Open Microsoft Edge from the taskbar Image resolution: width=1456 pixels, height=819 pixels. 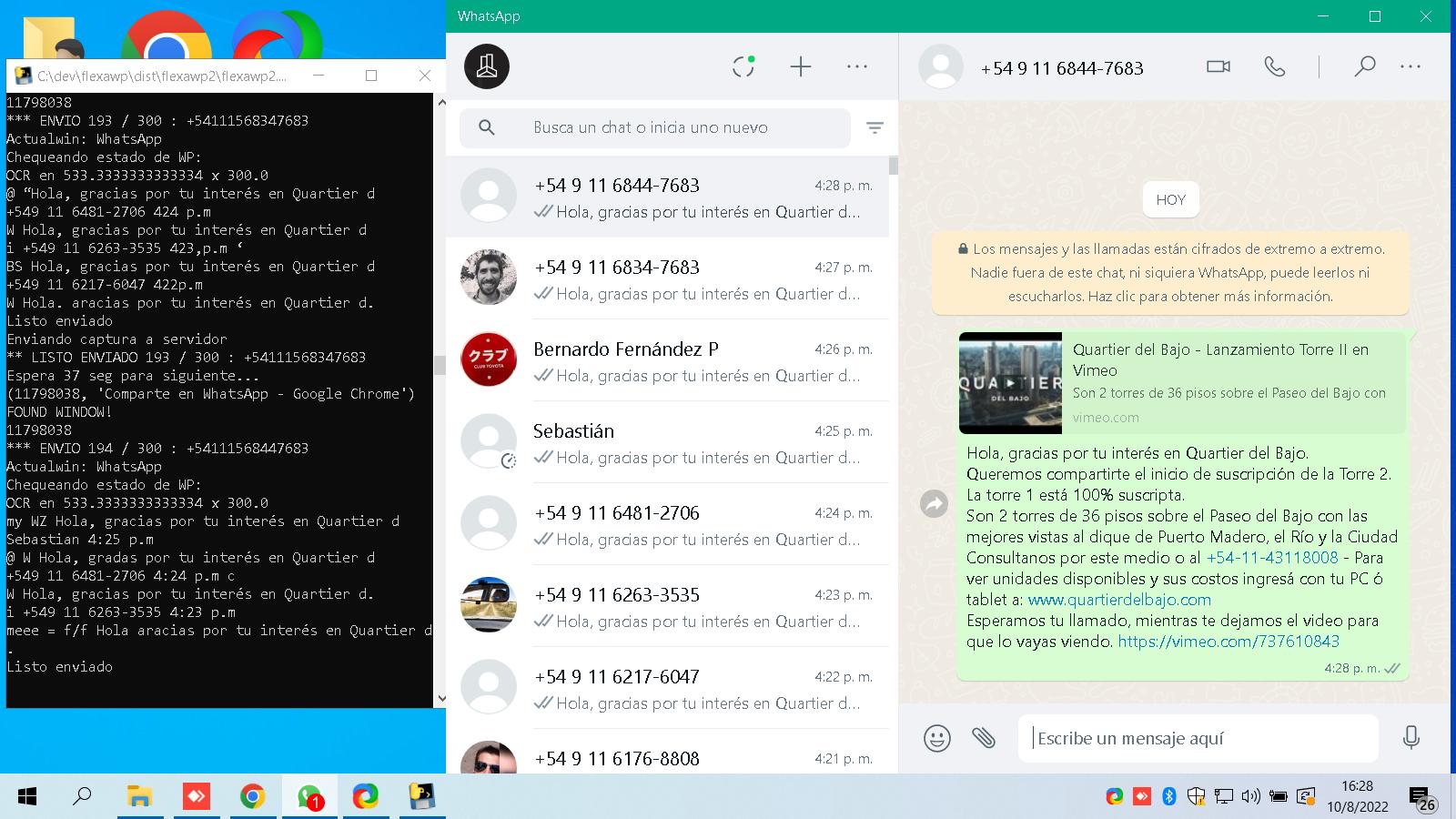click(366, 797)
